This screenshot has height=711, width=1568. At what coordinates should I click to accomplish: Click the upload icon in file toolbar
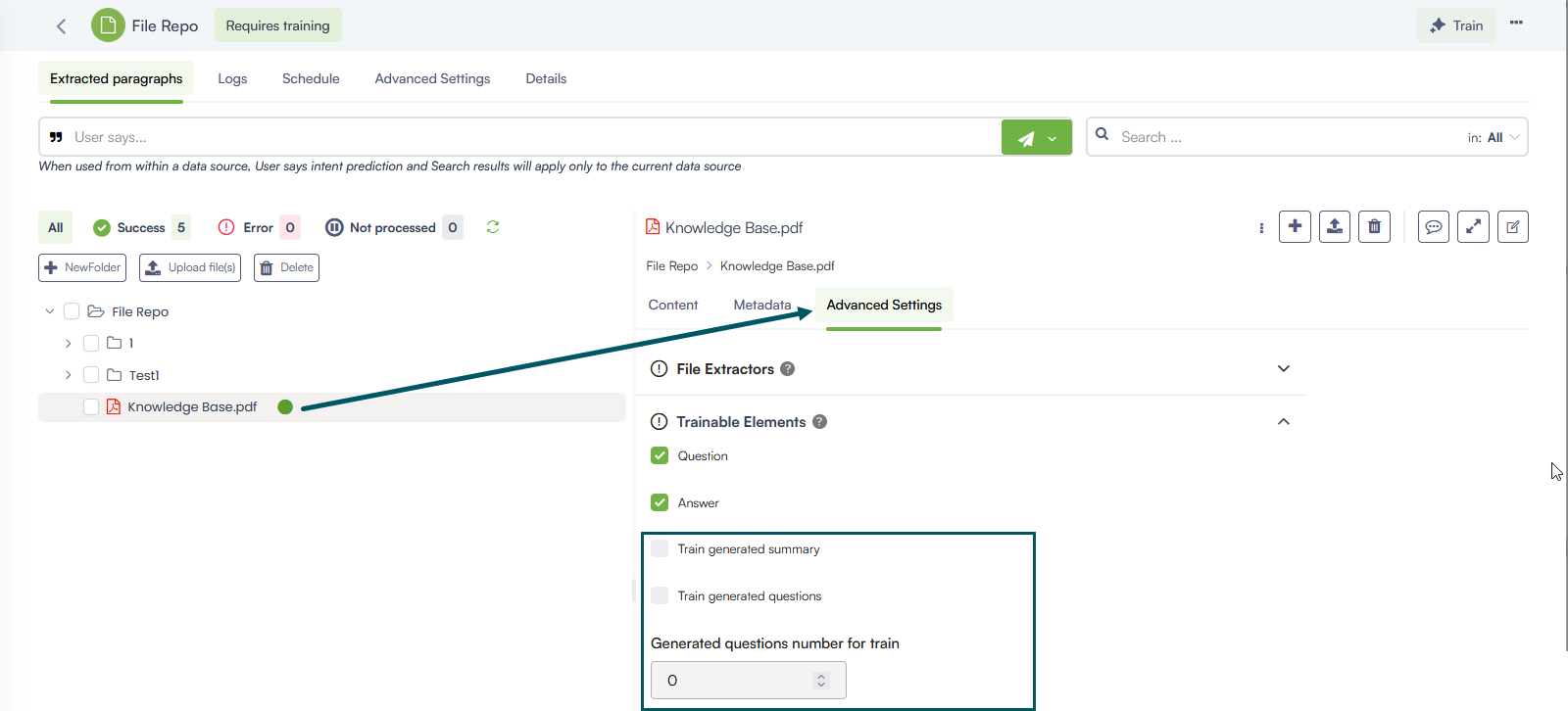point(1334,227)
